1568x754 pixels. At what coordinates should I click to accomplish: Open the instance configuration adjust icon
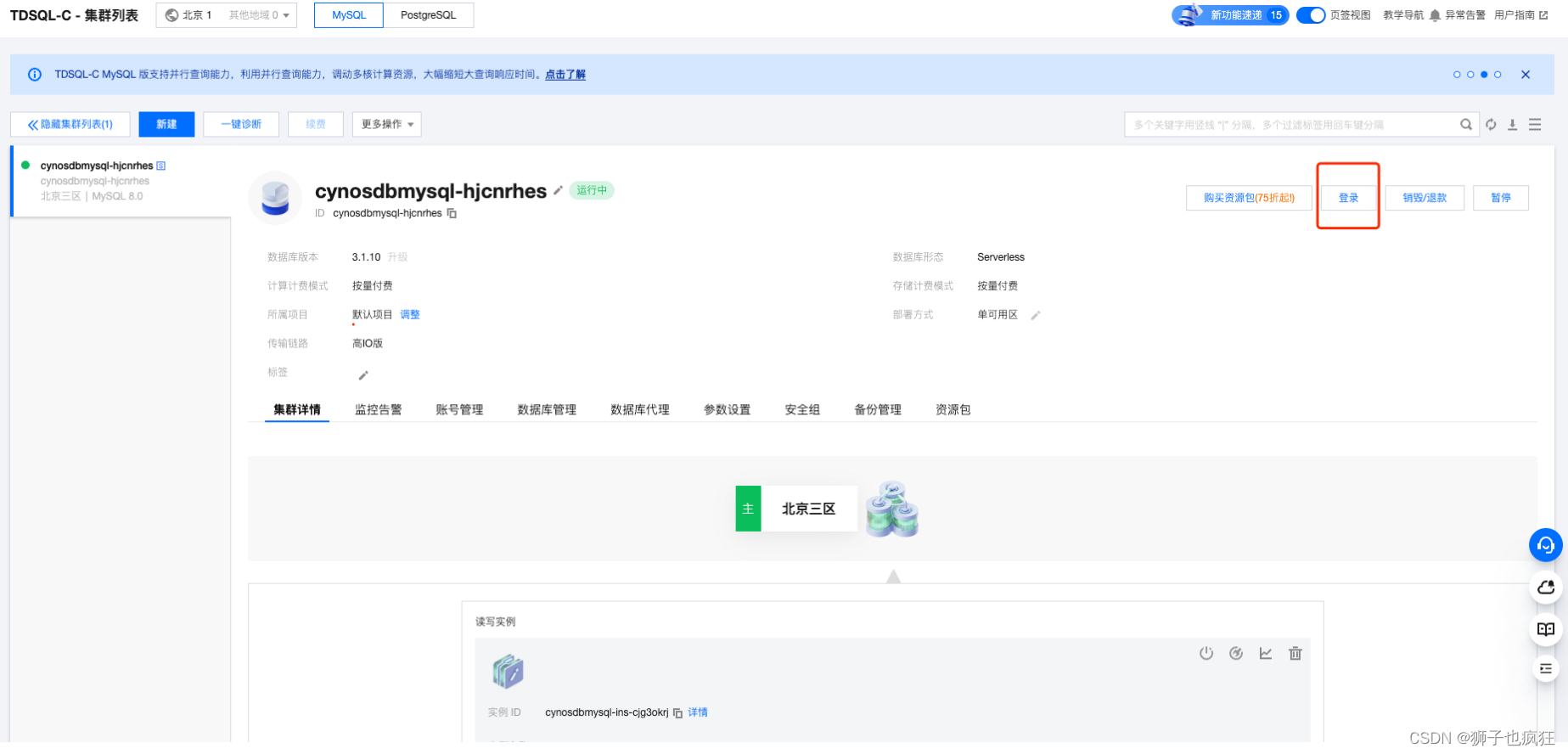tap(1236, 653)
